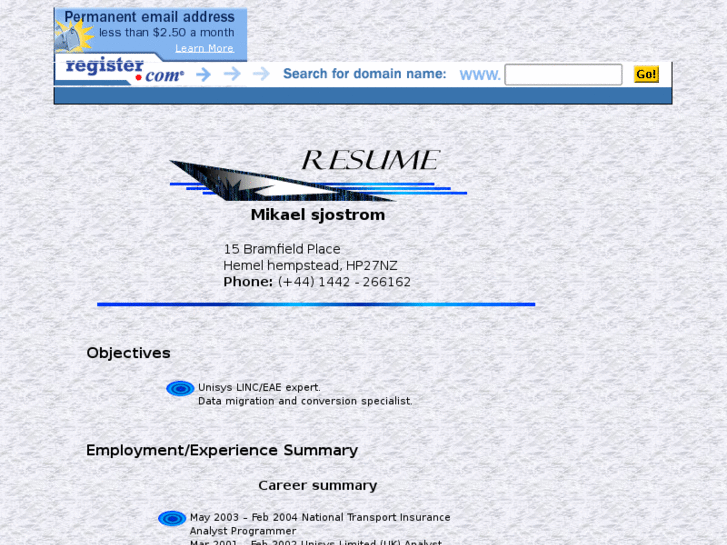Viewport: 727px width, 545px height.
Task: Click the domain name search input field
Action: tap(563, 75)
